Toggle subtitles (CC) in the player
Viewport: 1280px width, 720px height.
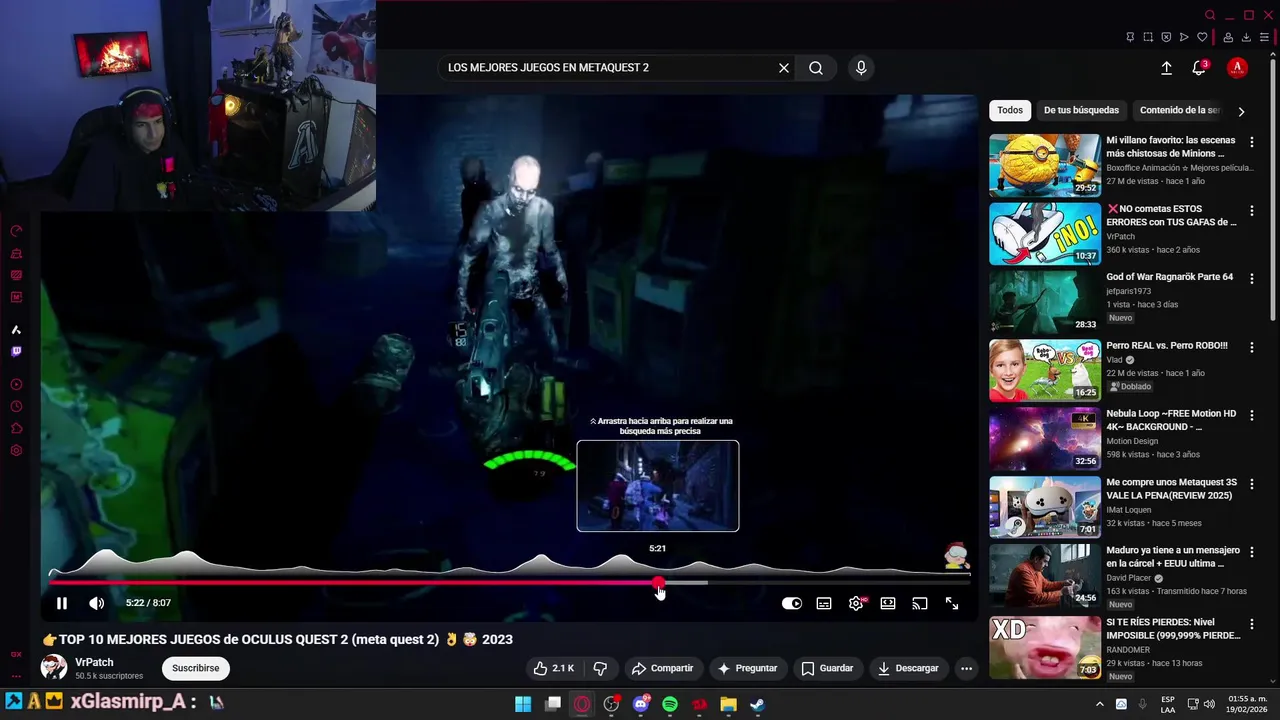[824, 603]
